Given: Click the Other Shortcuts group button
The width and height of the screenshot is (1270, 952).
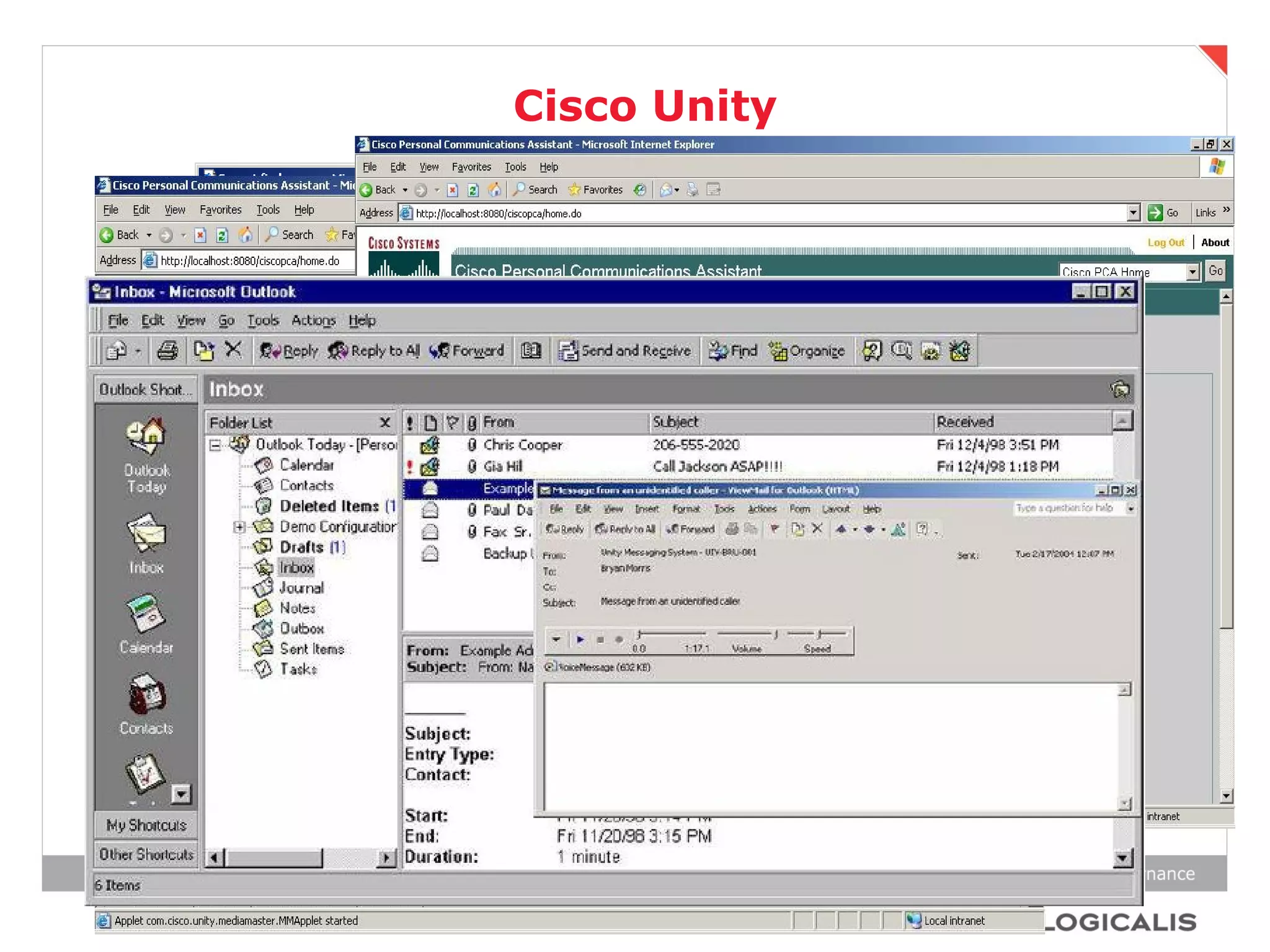Looking at the screenshot, I should click(146, 854).
